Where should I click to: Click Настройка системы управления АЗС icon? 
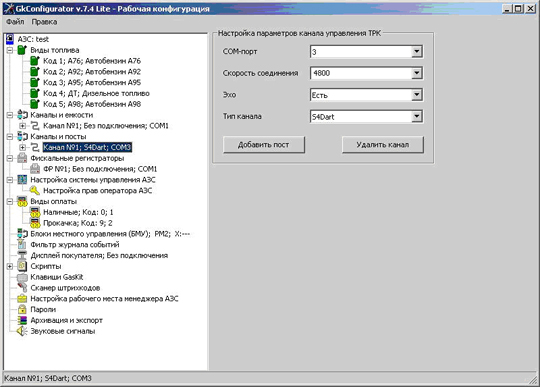click(22, 180)
